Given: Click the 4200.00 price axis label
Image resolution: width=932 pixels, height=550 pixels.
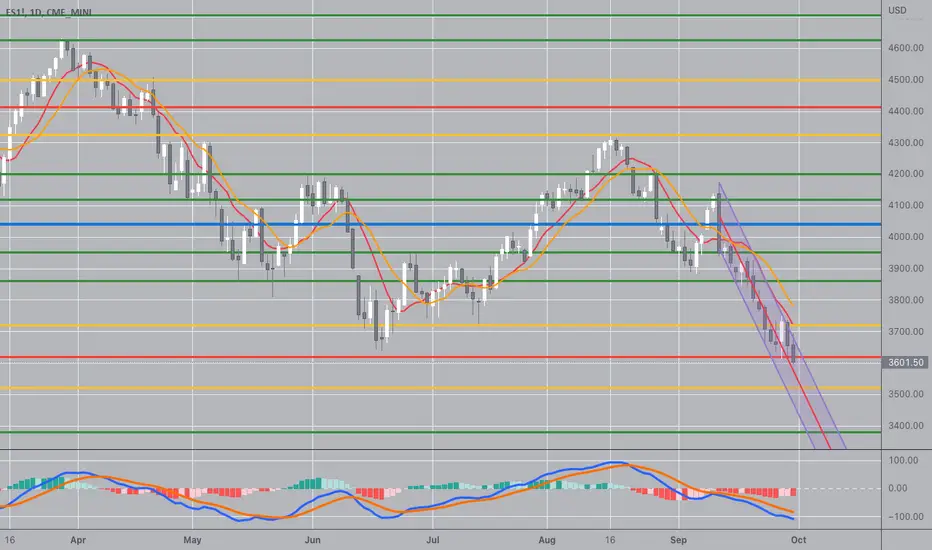Looking at the screenshot, I should coord(905,174).
